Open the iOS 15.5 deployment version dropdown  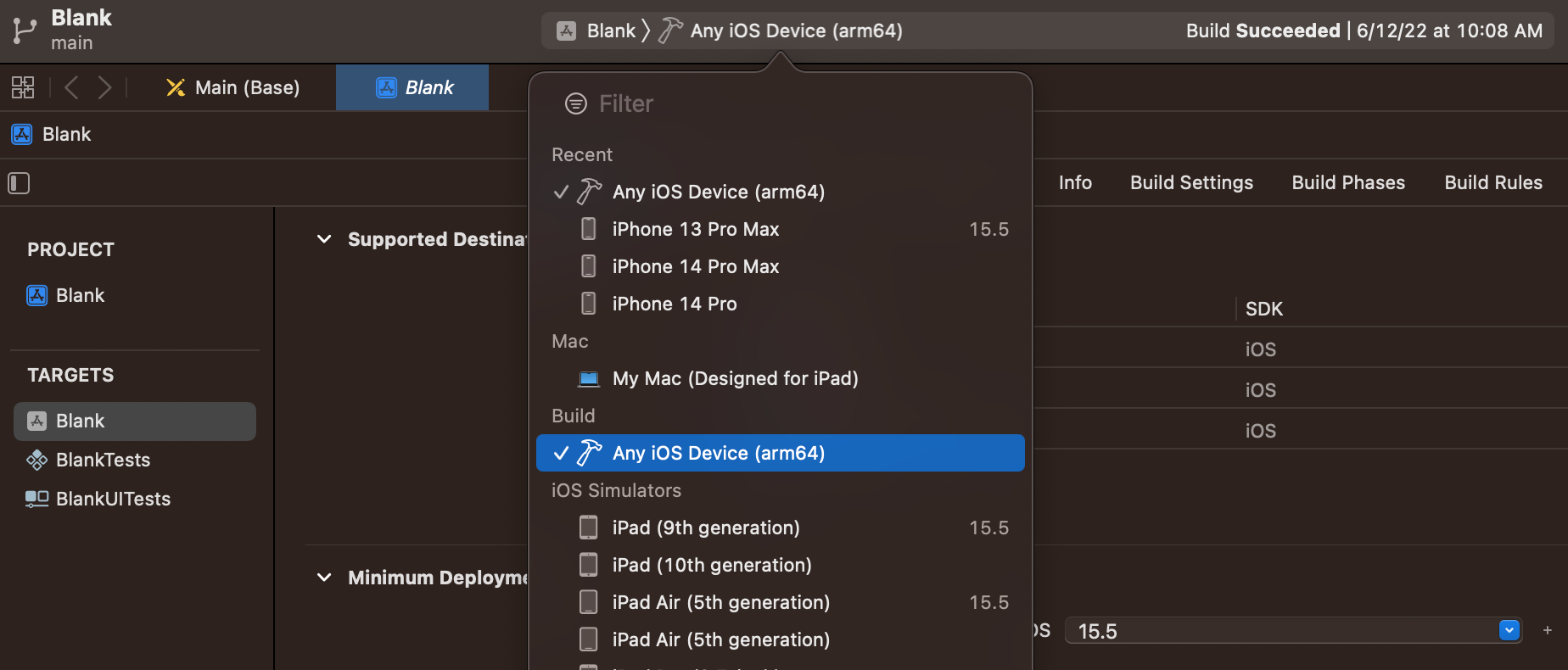[x=1509, y=630]
